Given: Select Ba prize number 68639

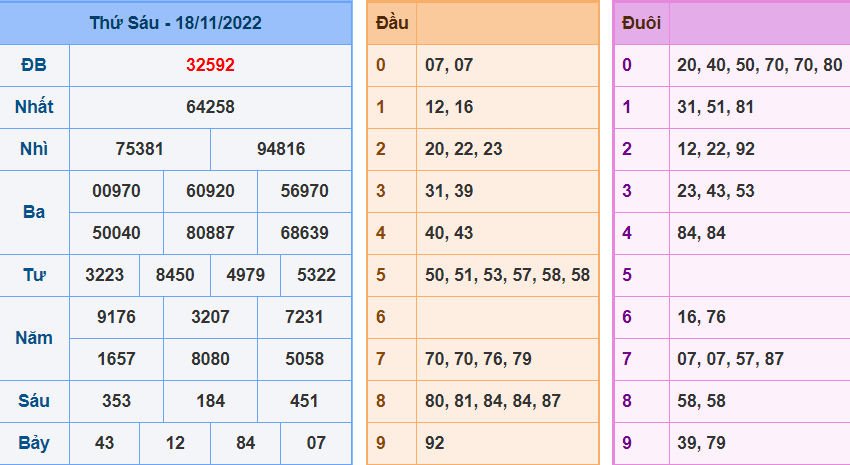Looking at the screenshot, I should 304,233.
